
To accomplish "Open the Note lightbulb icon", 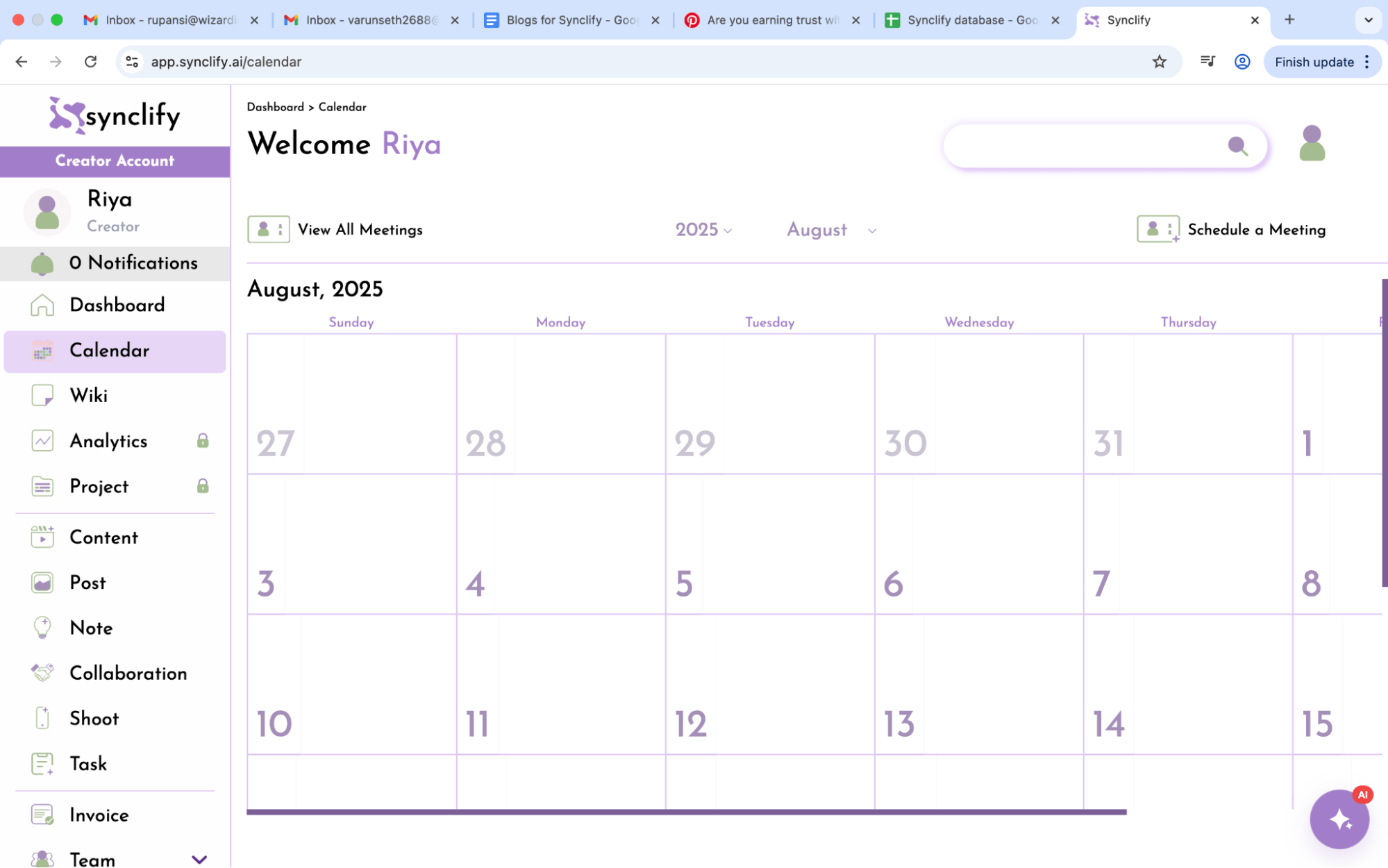I will [42, 627].
